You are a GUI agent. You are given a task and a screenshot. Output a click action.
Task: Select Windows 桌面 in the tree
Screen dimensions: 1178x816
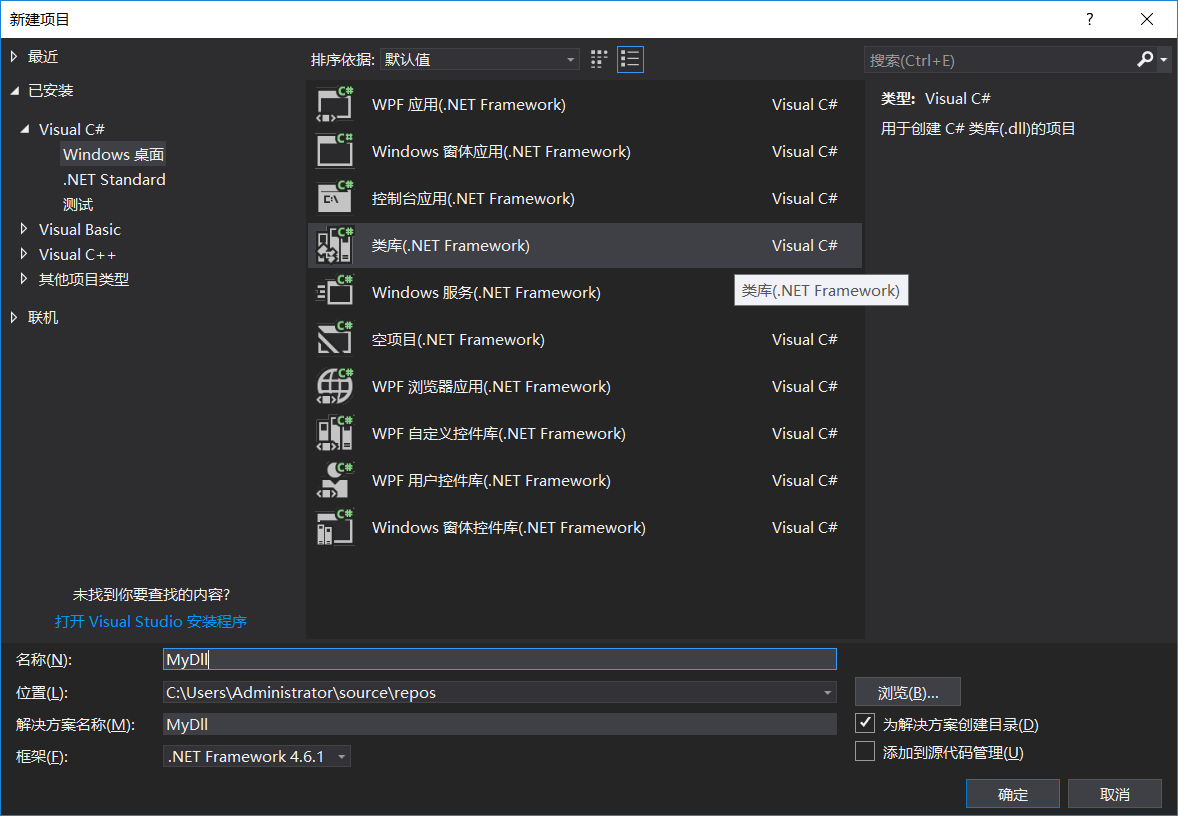pos(113,154)
